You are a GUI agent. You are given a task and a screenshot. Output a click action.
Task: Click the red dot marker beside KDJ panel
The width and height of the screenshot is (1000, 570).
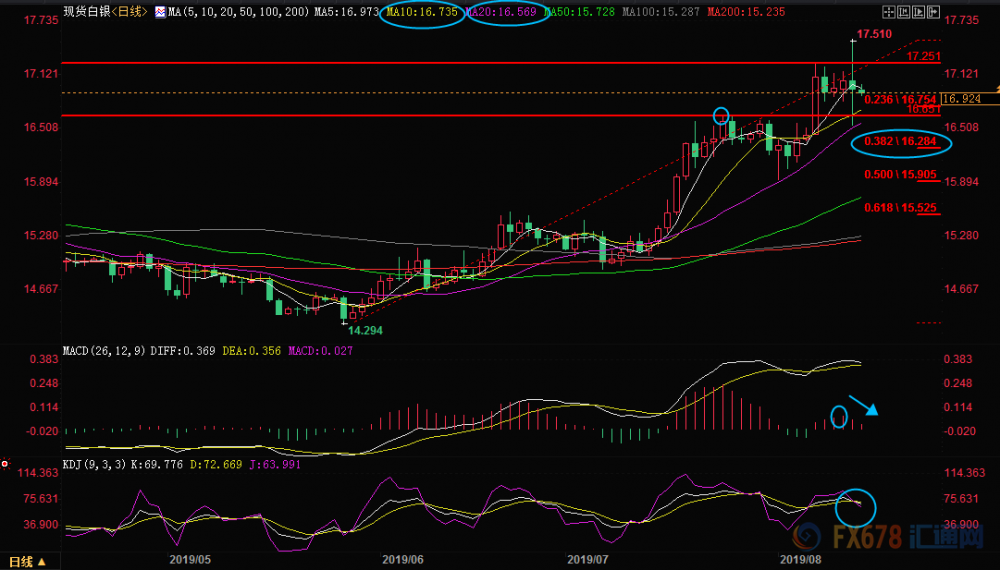[x=4, y=464]
